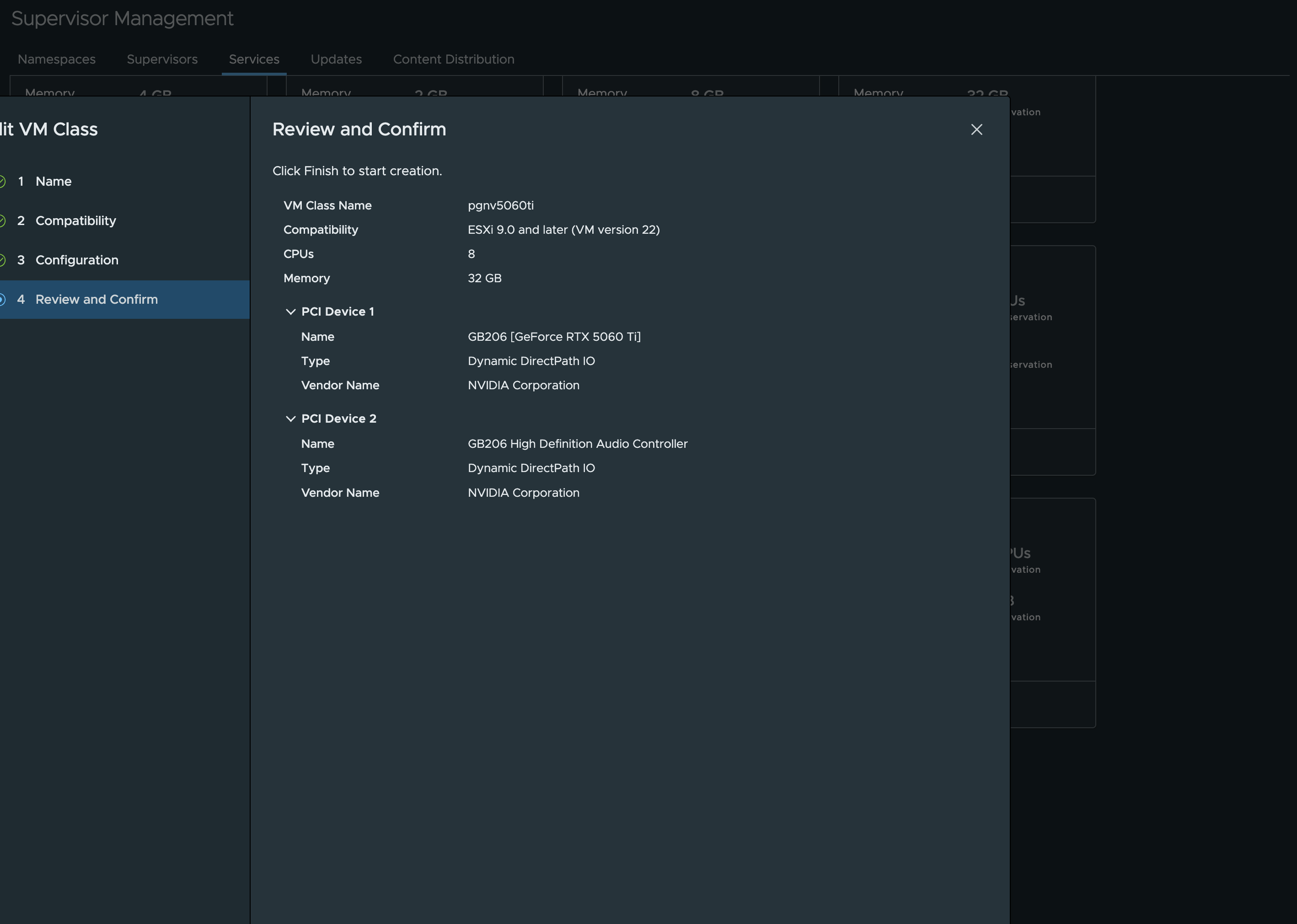
Task: Click the 32 GB memory value
Action: click(485, 278)
